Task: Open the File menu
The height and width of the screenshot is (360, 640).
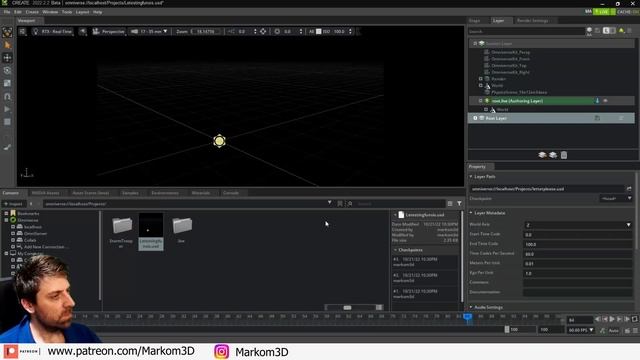Action: coord(7,12)
